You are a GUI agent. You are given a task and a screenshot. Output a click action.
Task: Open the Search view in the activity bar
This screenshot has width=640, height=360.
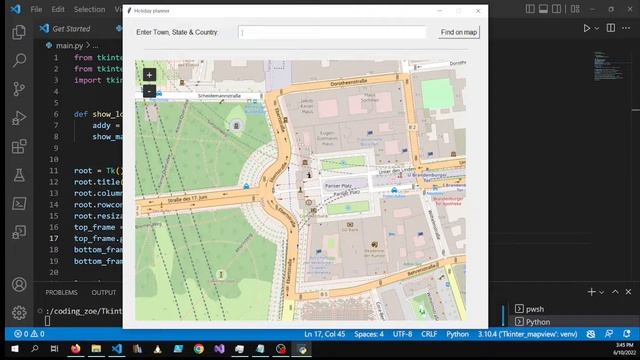click(x=19, y=60)
